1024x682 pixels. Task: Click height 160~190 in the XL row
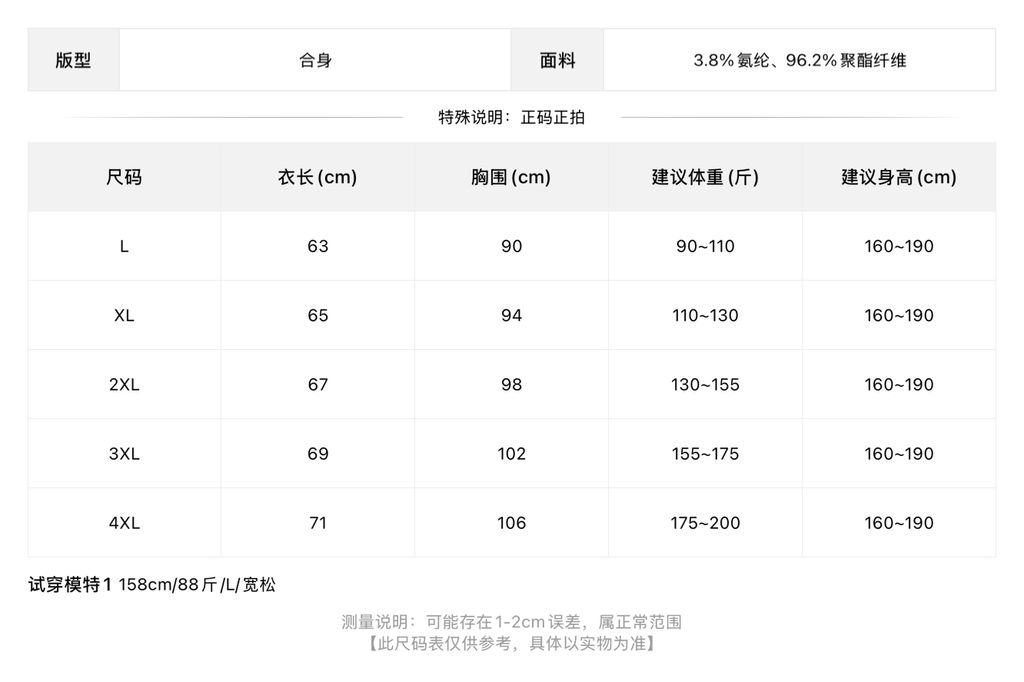click(899, 316)
